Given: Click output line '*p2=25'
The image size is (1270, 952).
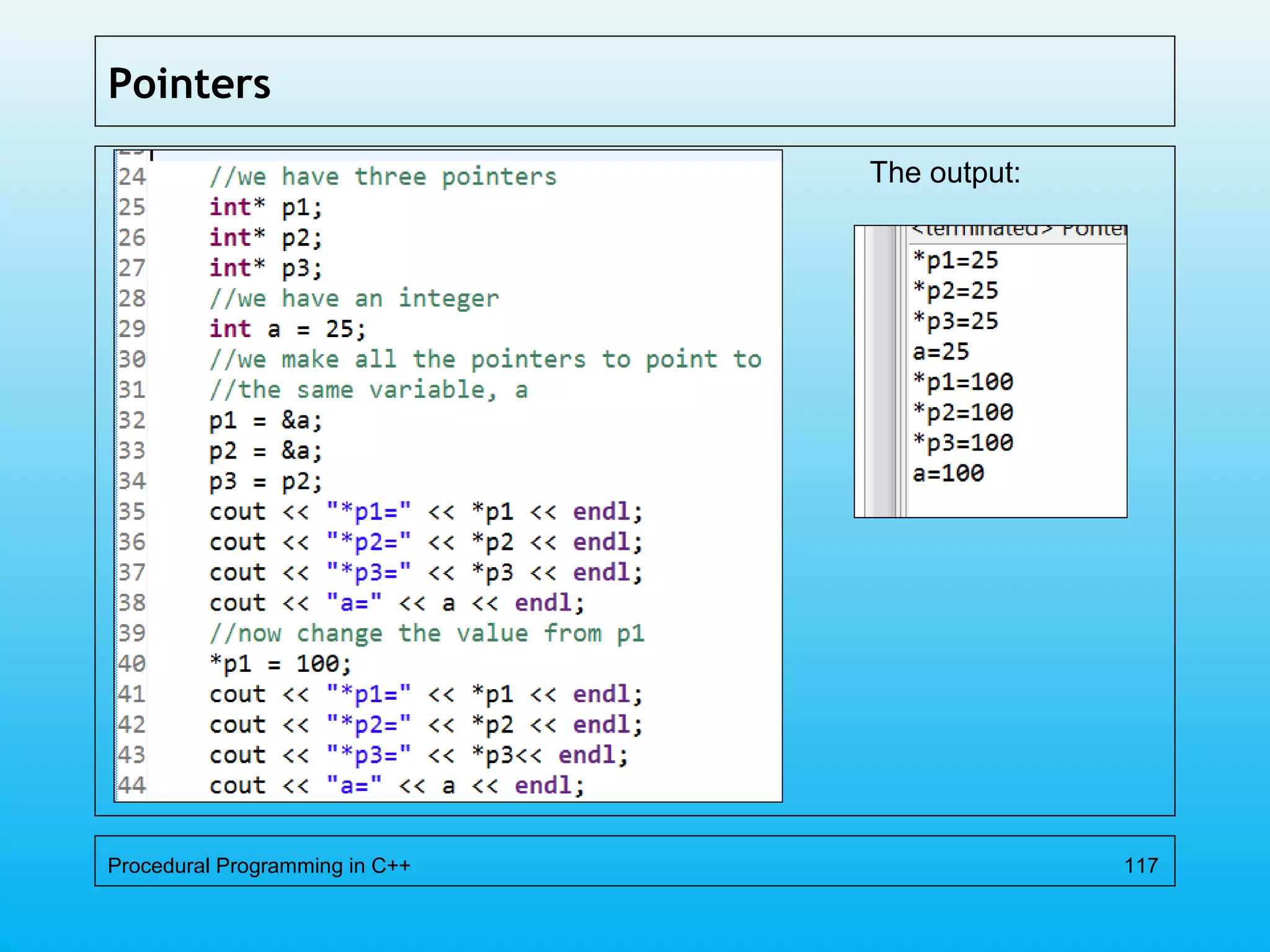Looking at the screenshot, I should 956,291.
